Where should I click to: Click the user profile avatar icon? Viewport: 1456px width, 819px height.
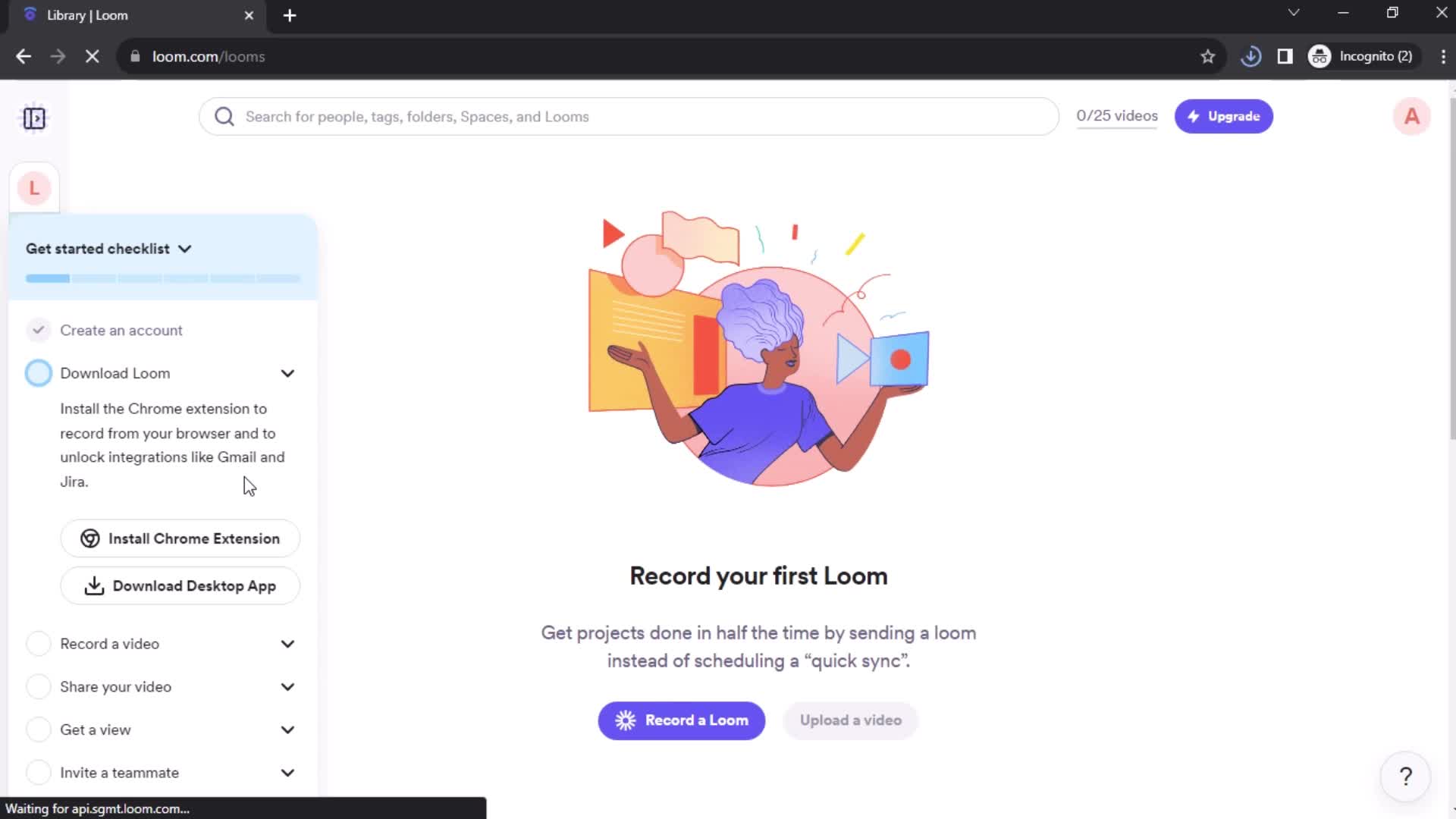click(x=1411, y=116)
